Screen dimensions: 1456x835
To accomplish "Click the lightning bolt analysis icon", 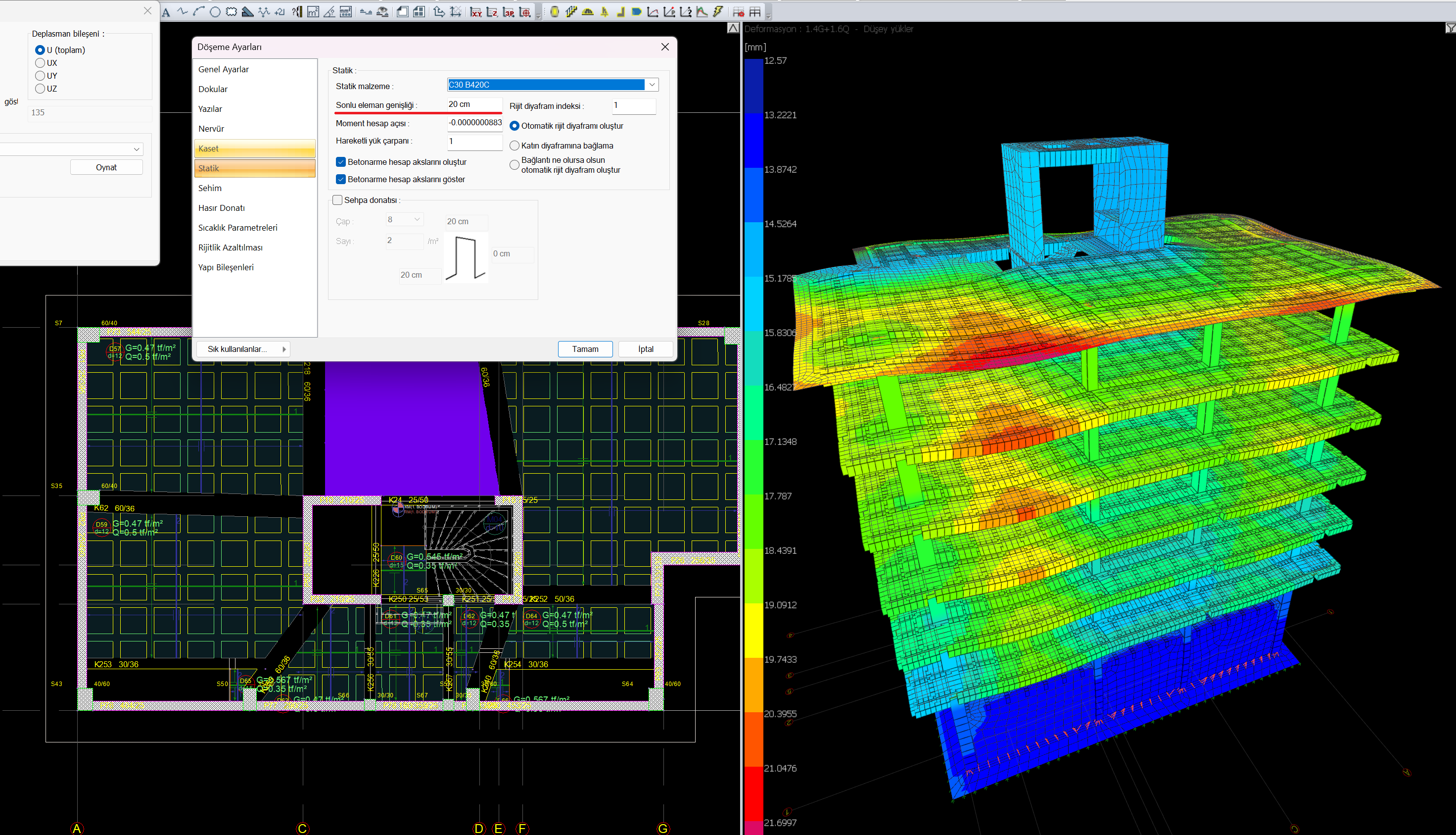I will 718,12.
